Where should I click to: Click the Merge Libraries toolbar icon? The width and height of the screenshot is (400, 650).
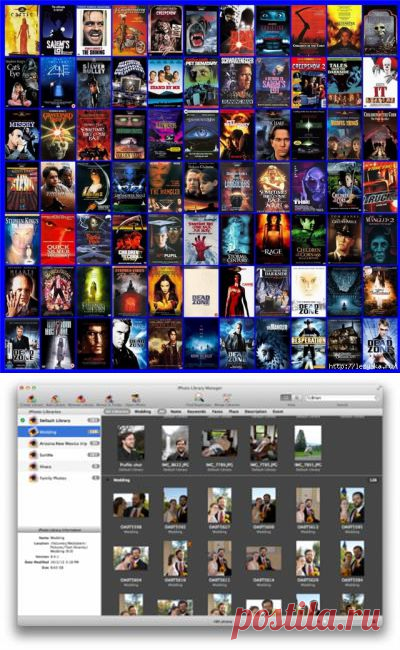pyautogui.click(x=227, y=398)
